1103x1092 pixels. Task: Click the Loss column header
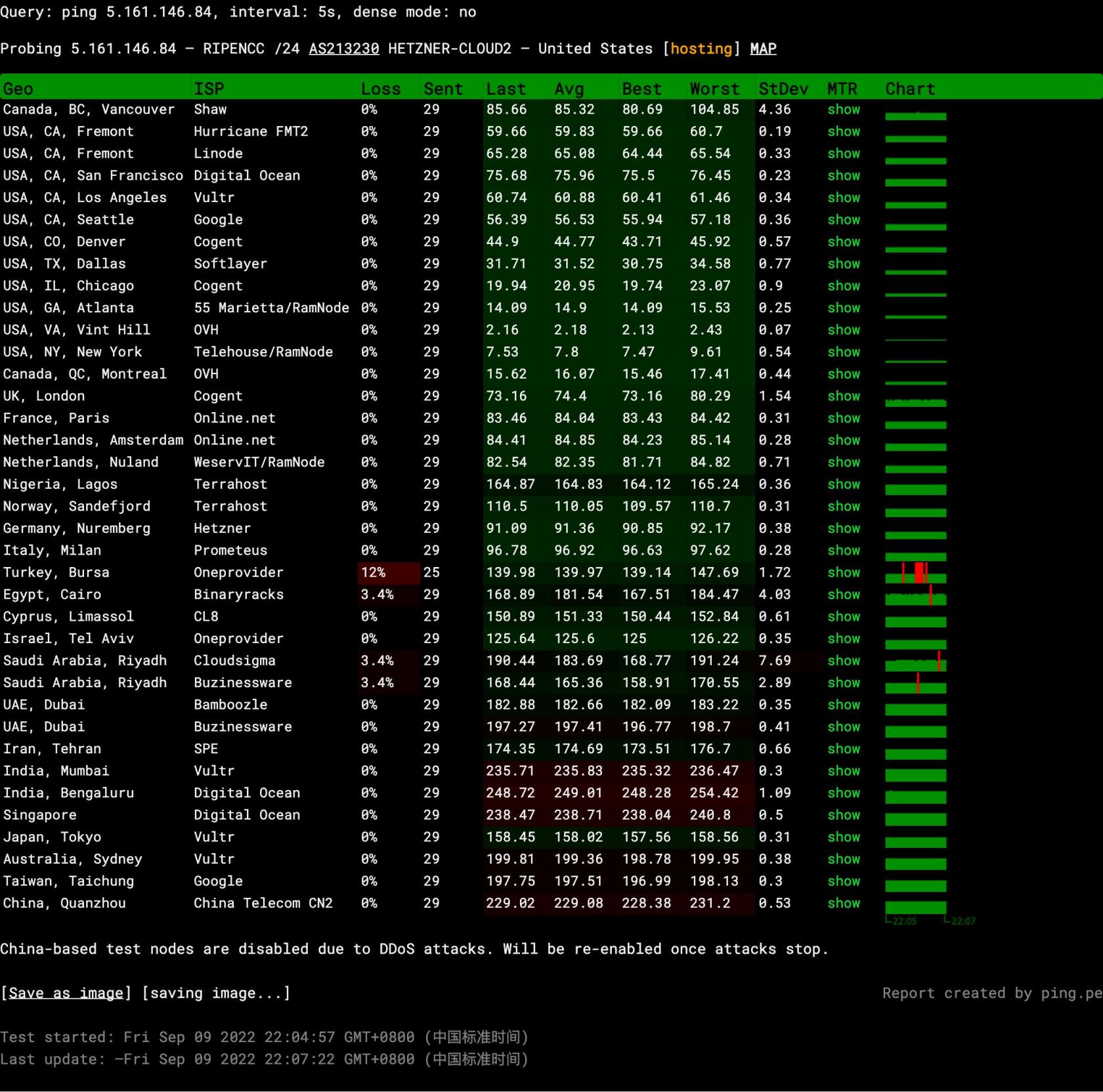381,89
